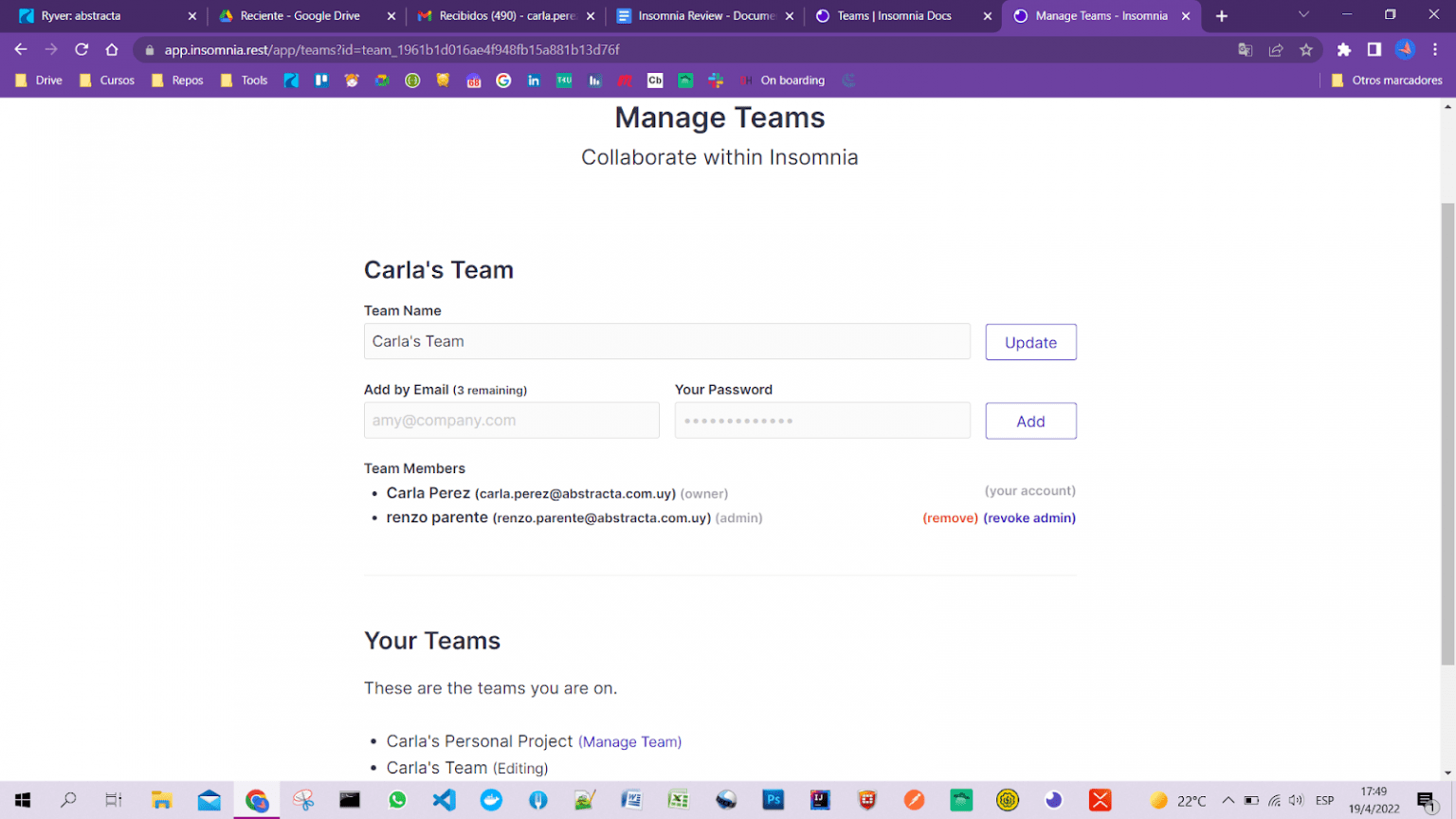The height and width of the screenshot is (819, 1456).
Task: Open Manage Team for Carla's Personal Project
Action: 629,741
